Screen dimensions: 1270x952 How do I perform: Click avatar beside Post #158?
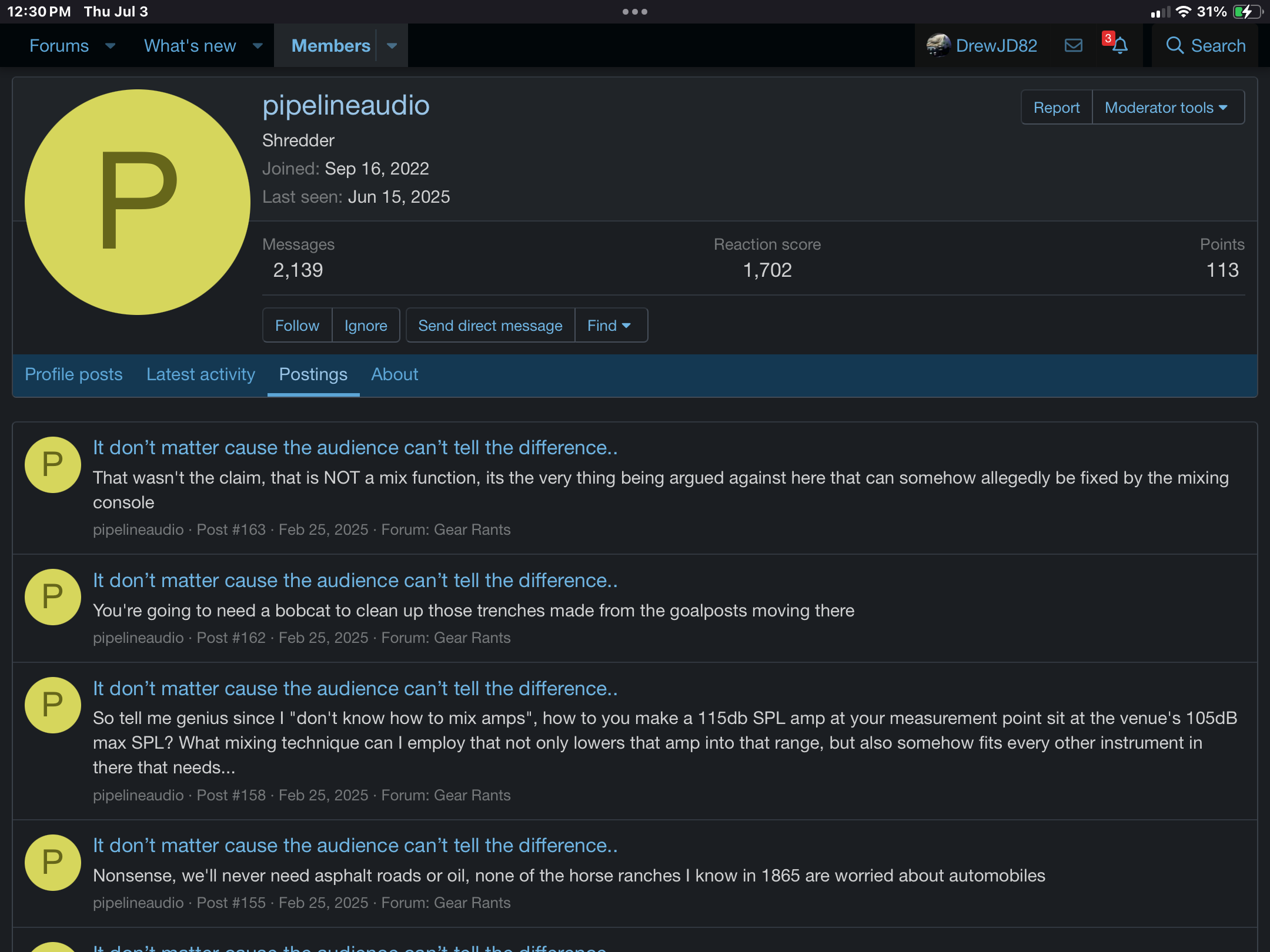[x=52, y=705]
